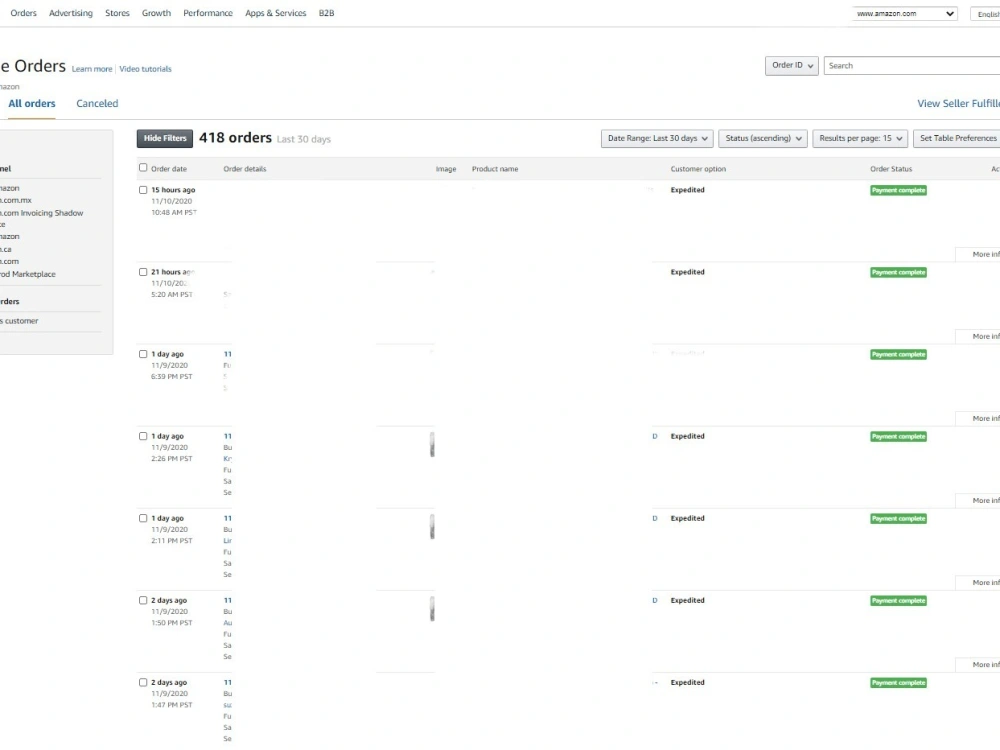Switch to the All orders tab

pos(32,103)
